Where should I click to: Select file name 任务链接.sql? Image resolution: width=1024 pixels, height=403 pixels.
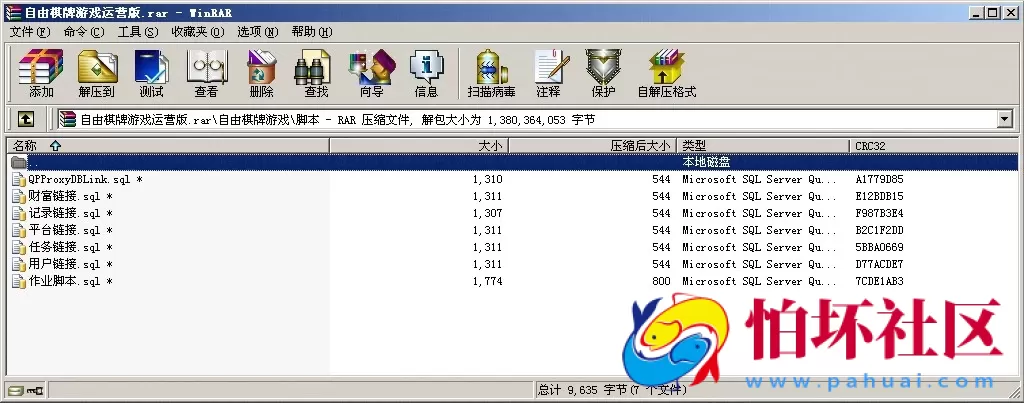tap(71, 247)
